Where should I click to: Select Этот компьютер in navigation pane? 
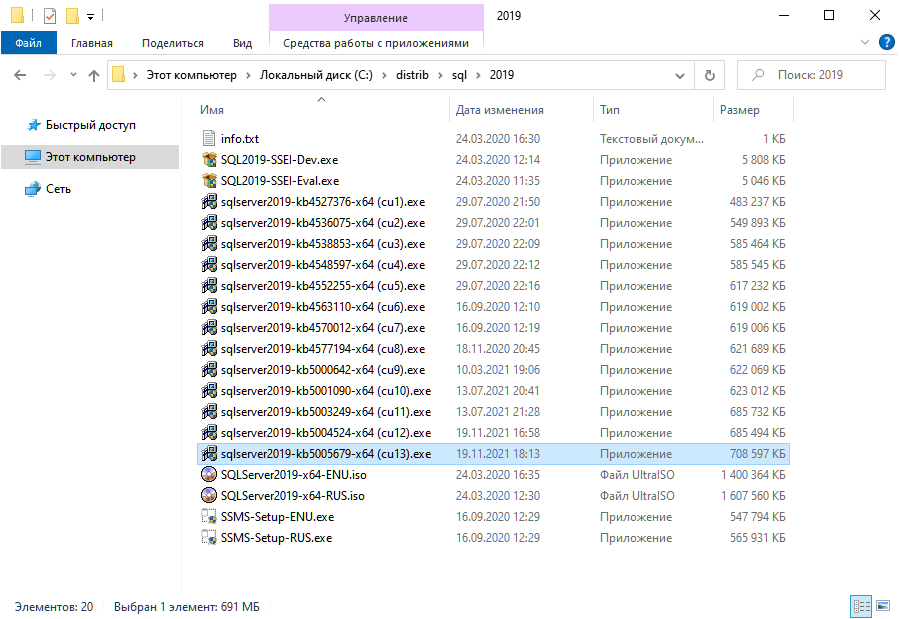click(x=91, y=157)
